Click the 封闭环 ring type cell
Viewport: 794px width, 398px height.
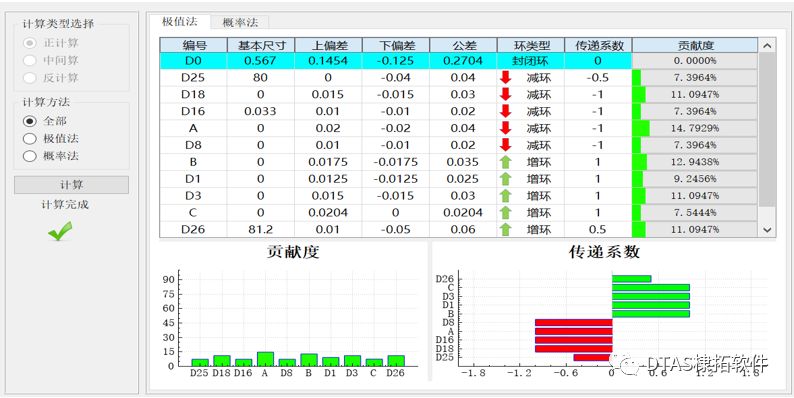point(531,61)
